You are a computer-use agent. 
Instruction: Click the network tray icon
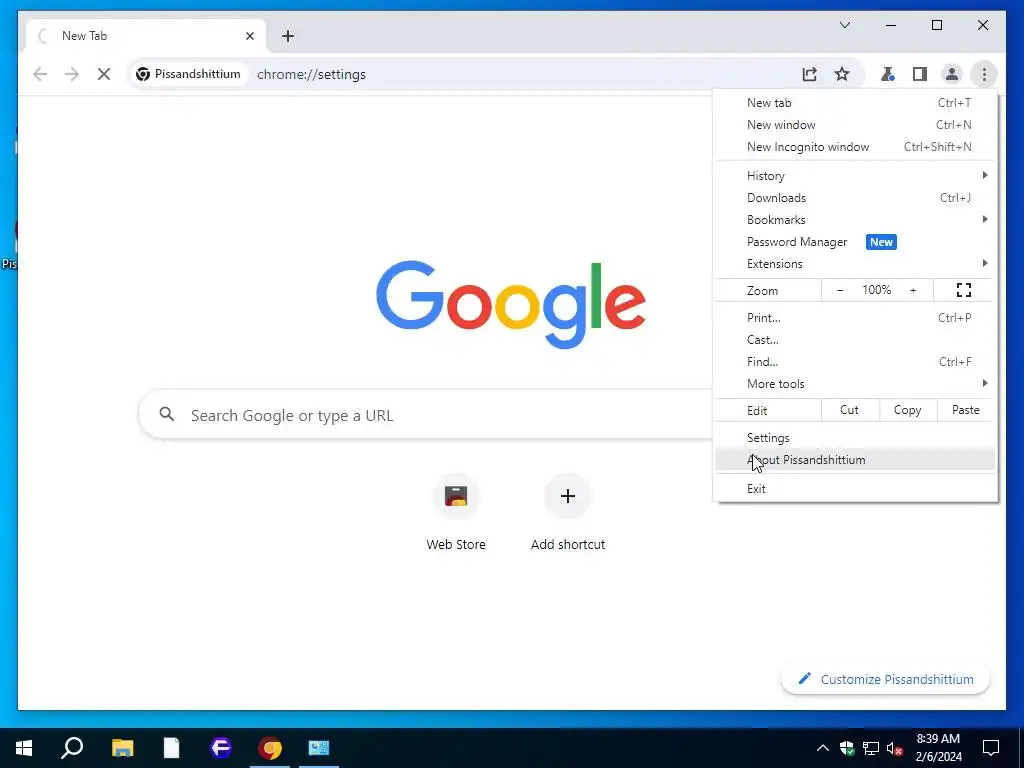871,748
